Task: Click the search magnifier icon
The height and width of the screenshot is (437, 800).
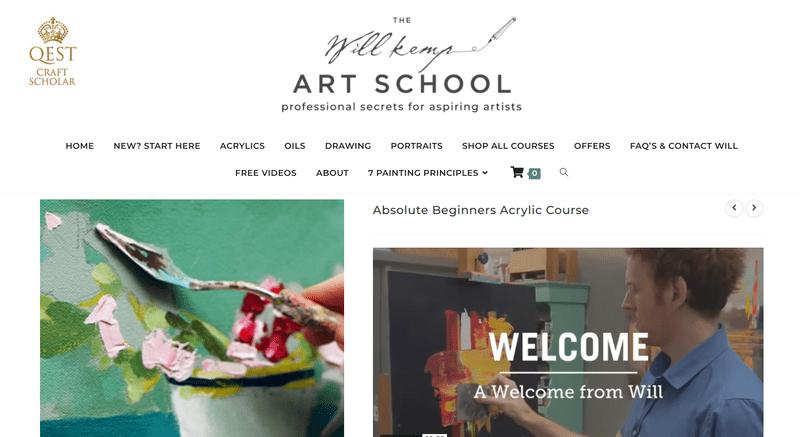Action: (x=564, y=172)
